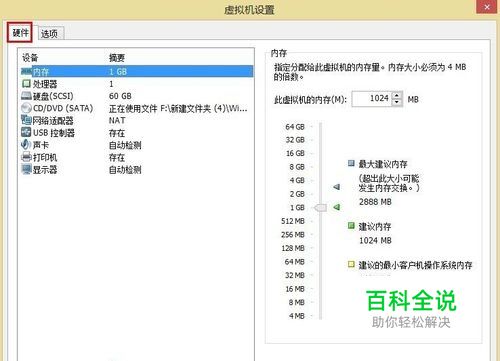
Task: Select the 处理器 device row
Action: pos(137,84)
